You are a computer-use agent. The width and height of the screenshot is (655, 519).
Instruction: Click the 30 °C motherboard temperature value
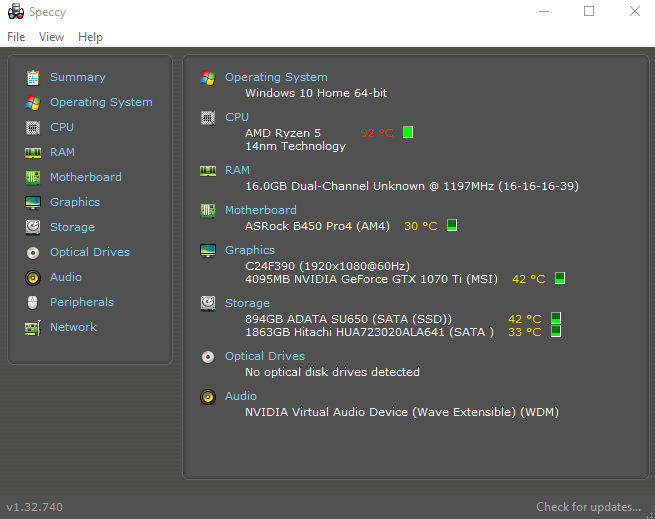pyautogui.click(x=421, y=226)
